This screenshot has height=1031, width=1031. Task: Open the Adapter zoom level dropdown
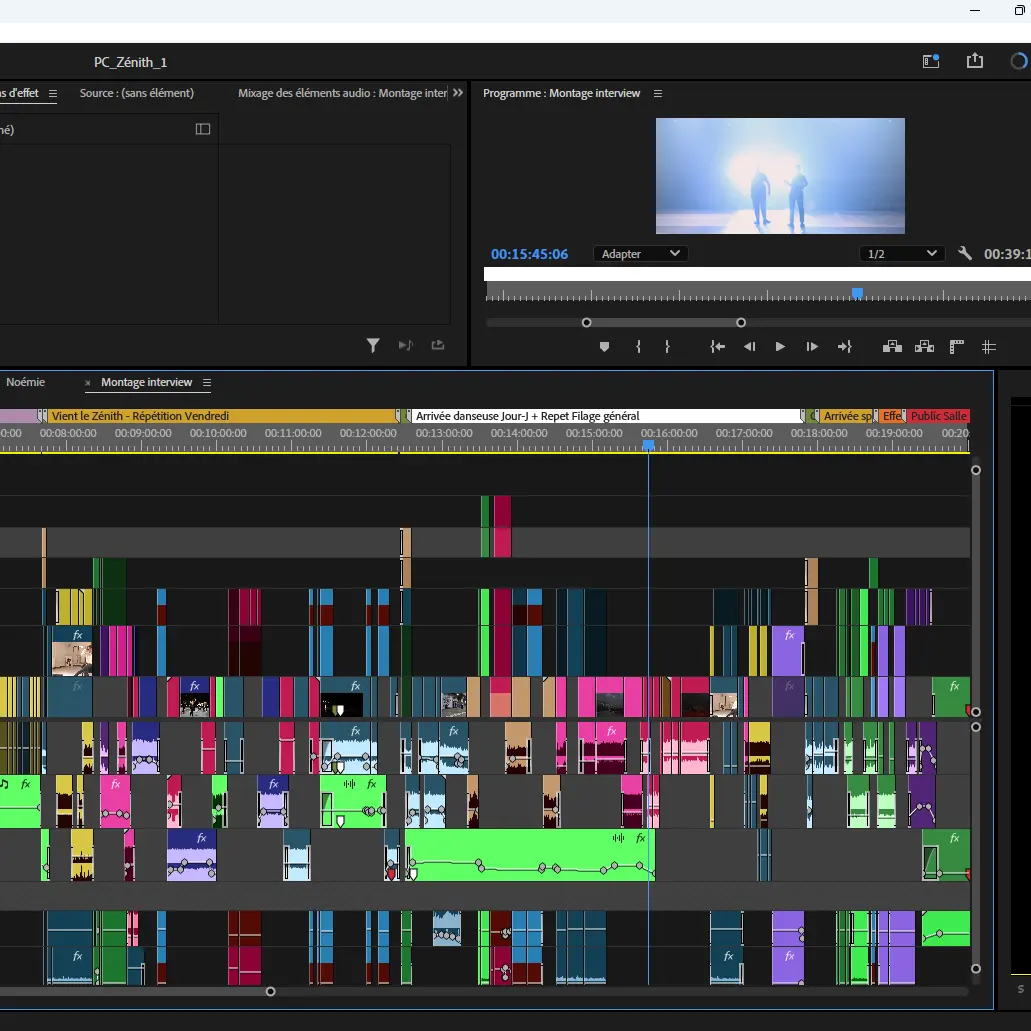(640, 254)
